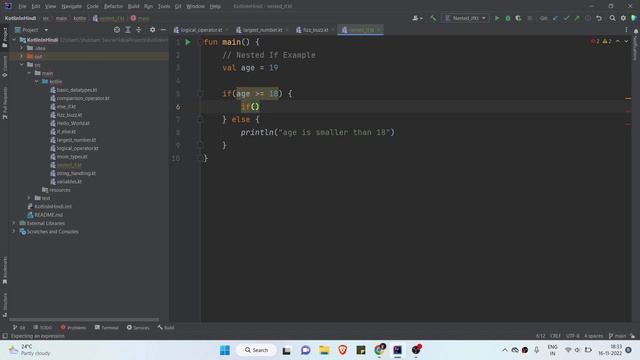Open editor tabs more-options menu
The image size is (640, 360).
pyautogui.click(x=626, y=30)
